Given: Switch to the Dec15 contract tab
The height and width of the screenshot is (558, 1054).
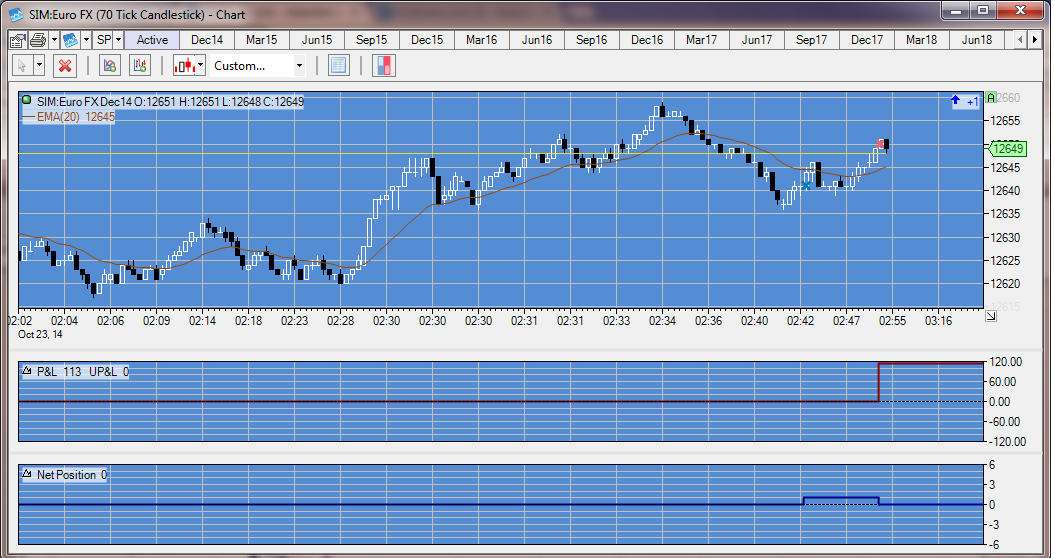Looking at the screenshot, I should coord(427,40).
